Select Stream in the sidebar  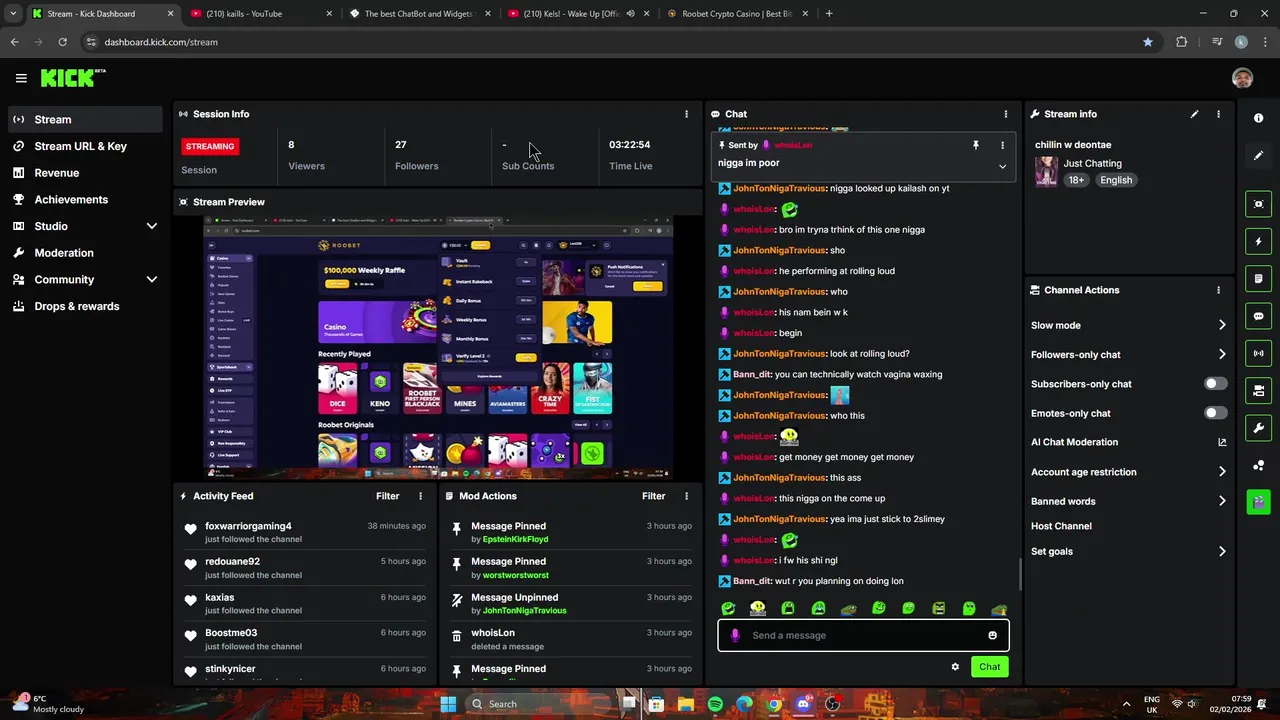(x=85, y=119)
